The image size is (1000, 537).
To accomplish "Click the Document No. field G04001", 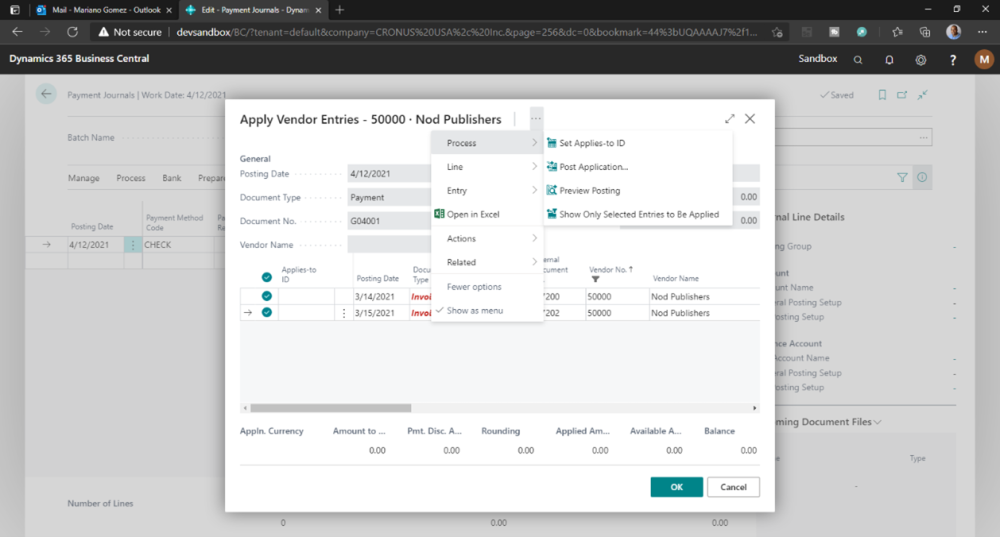I will 389,221.
